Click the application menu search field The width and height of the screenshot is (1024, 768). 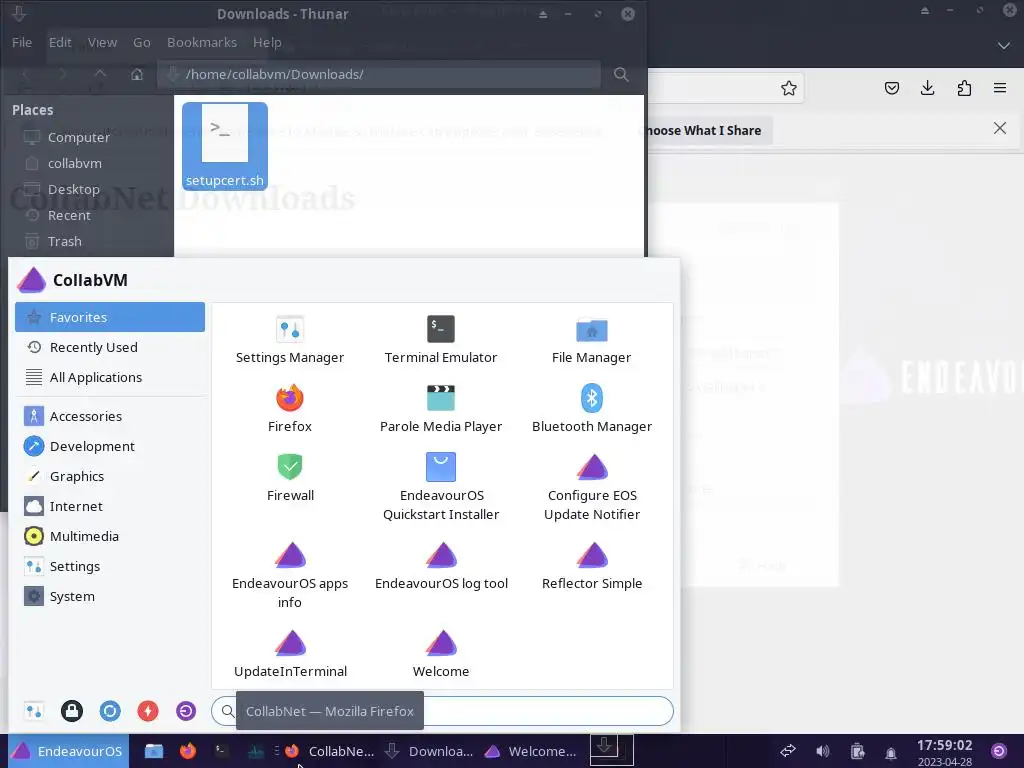(442, 711)
